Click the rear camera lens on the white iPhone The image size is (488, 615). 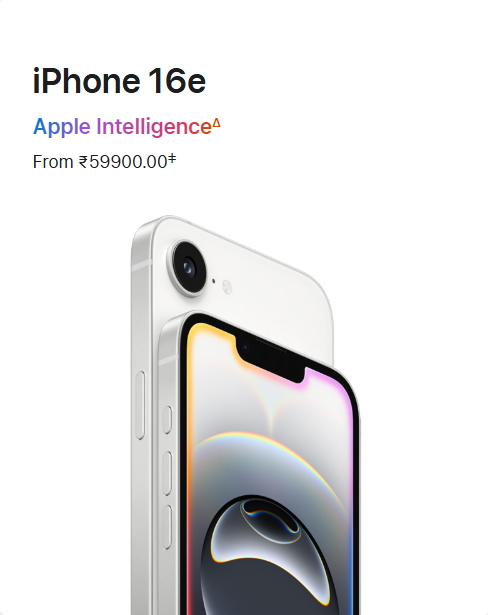(x=188, y=267)
